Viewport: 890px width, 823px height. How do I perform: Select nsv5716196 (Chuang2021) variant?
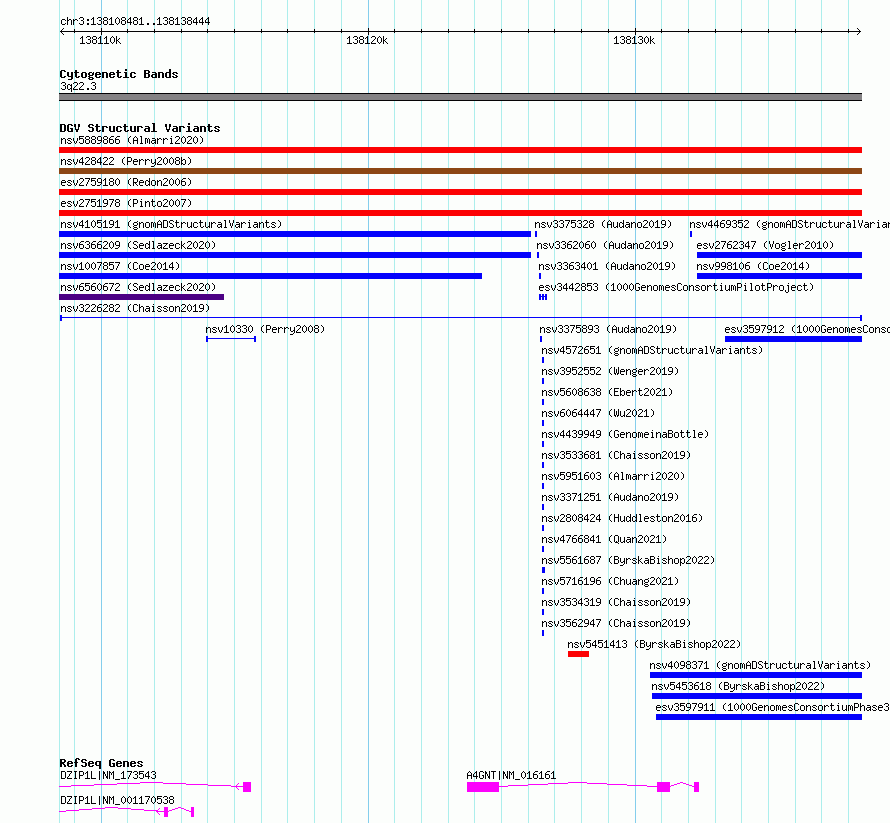[x=610, y=581]
